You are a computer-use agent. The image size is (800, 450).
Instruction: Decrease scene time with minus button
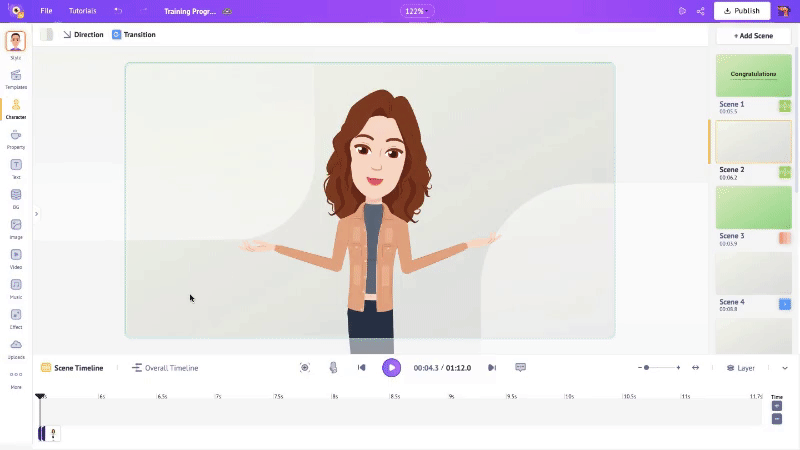pyautogui.click(x=777, y=419)
